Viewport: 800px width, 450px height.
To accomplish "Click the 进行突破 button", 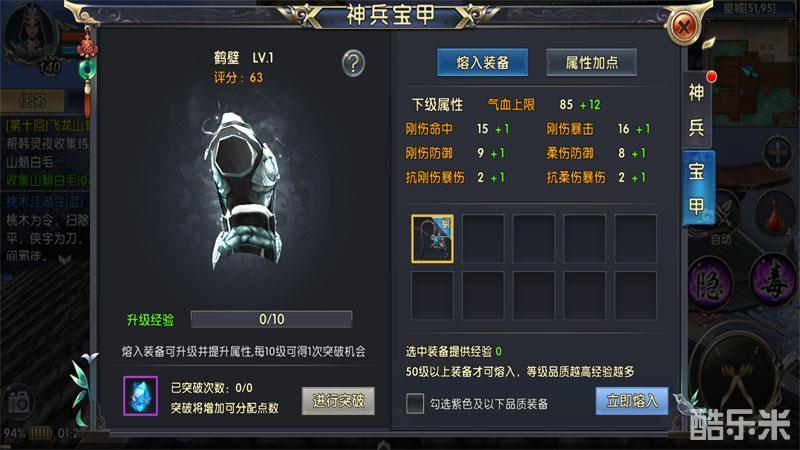I will [338, 401].
